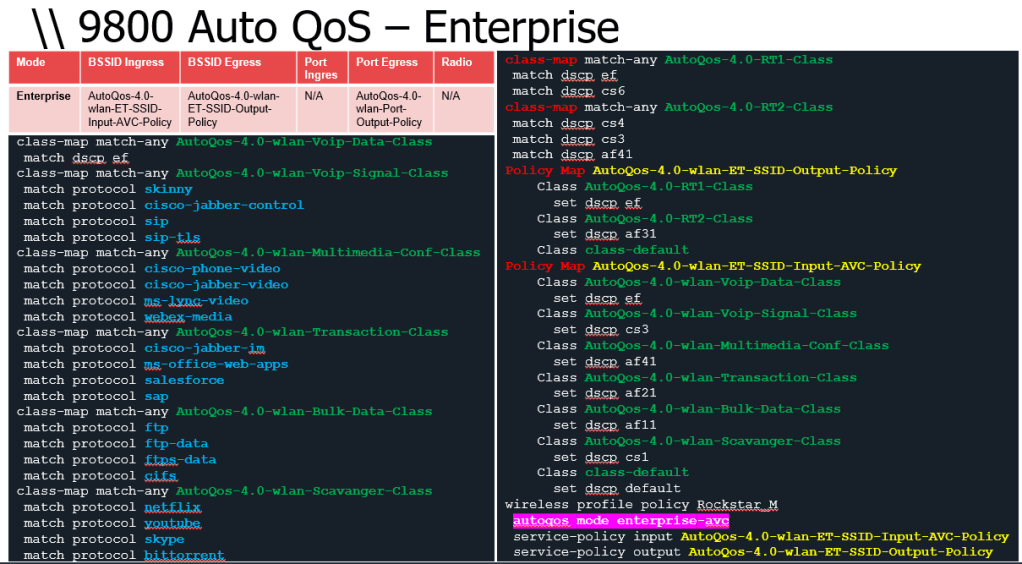Select the cisco-jabber-control protocol text
The image size is (1022, 564).
point(224,205)
